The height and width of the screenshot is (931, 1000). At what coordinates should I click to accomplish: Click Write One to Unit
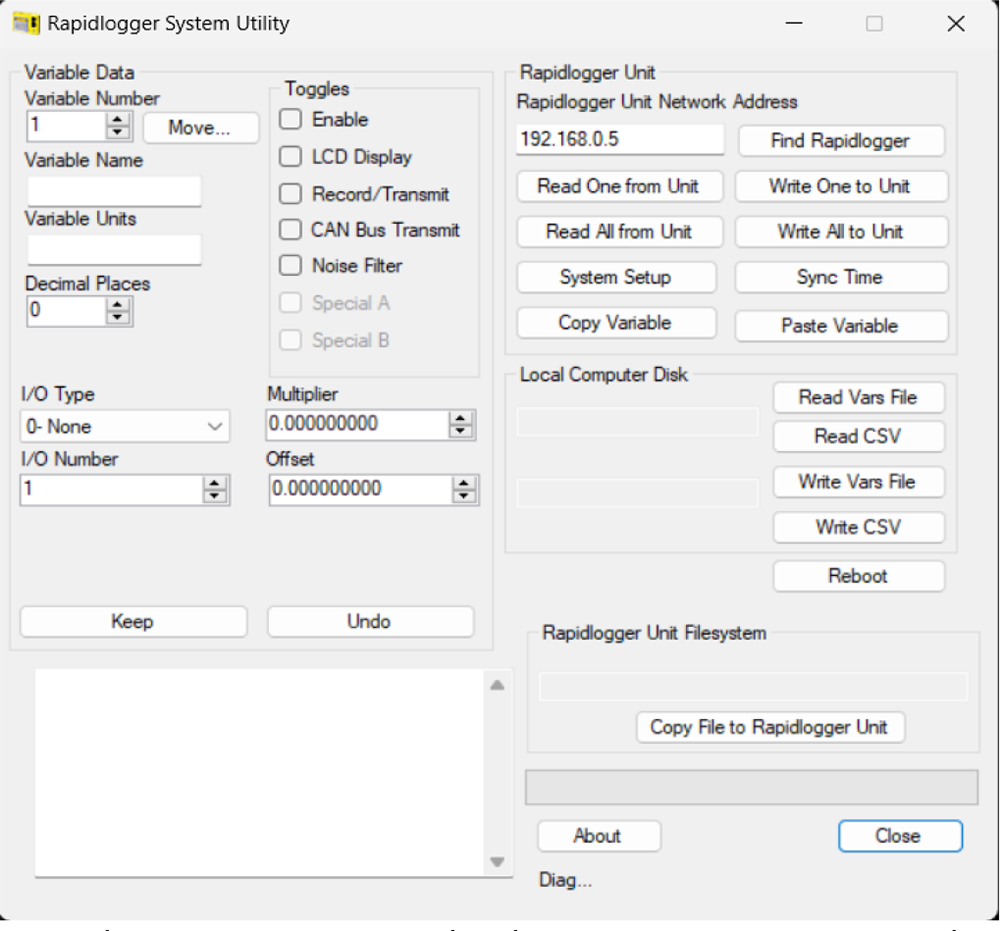(x=841, y=186)
